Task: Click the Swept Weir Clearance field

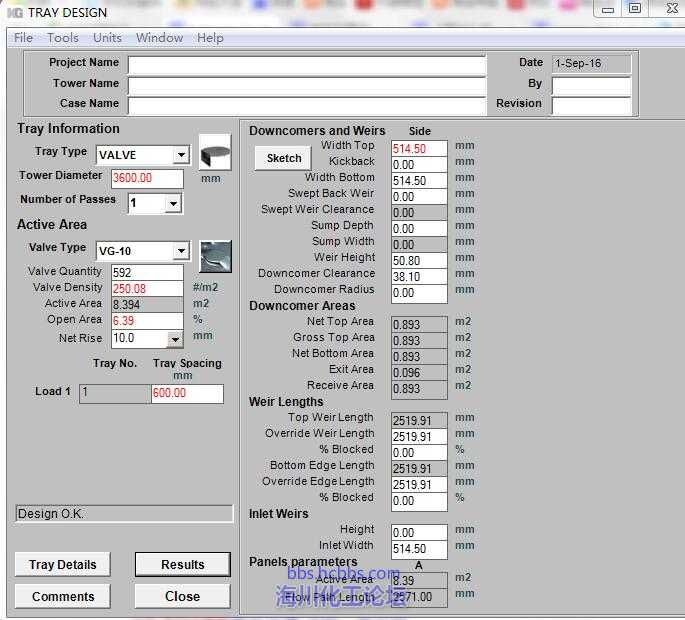Action: click(419, 213)
